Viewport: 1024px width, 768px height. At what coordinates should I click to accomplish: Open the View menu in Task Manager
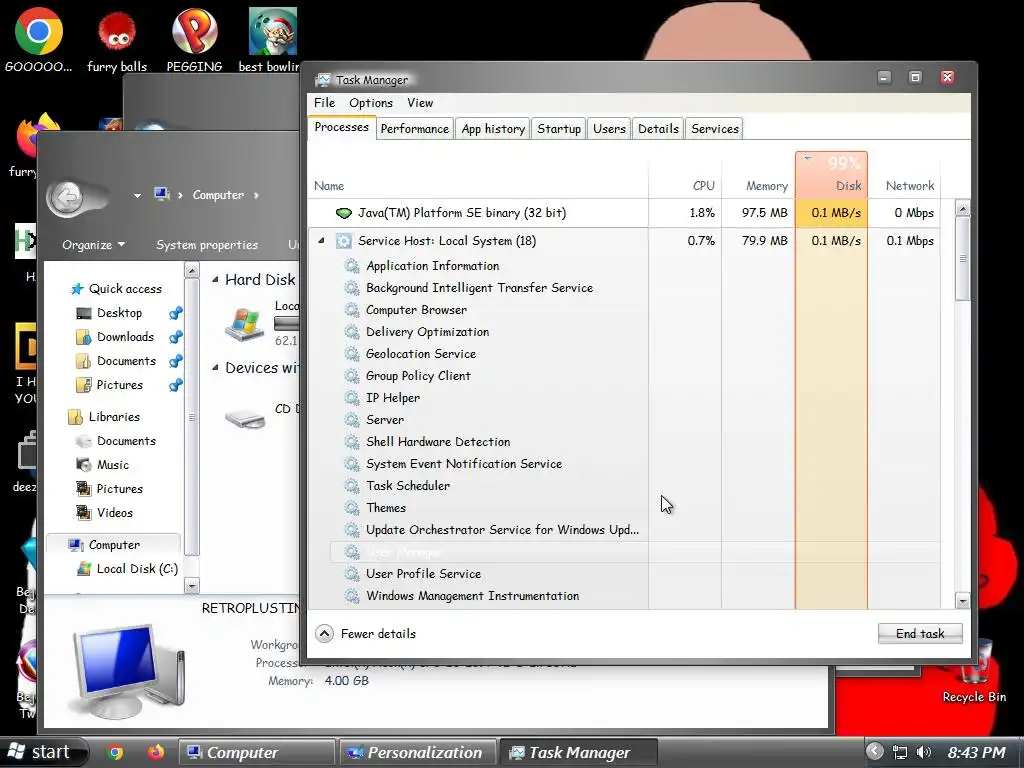click(x=420, y=103)
